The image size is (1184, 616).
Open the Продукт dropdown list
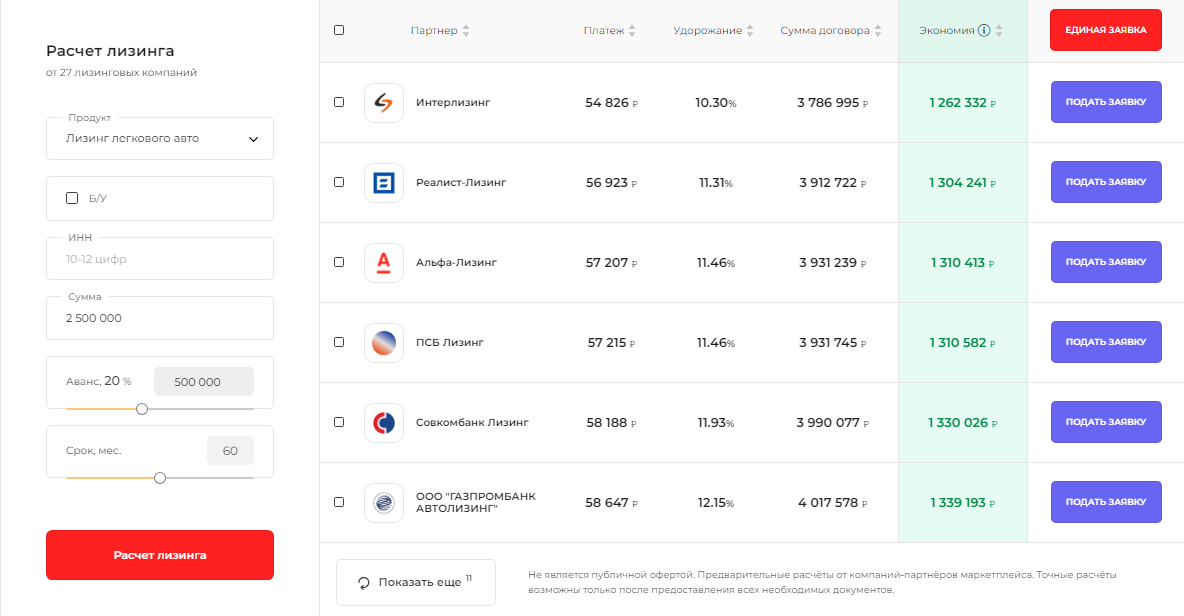pyautogui.click(x=160, y=139)
